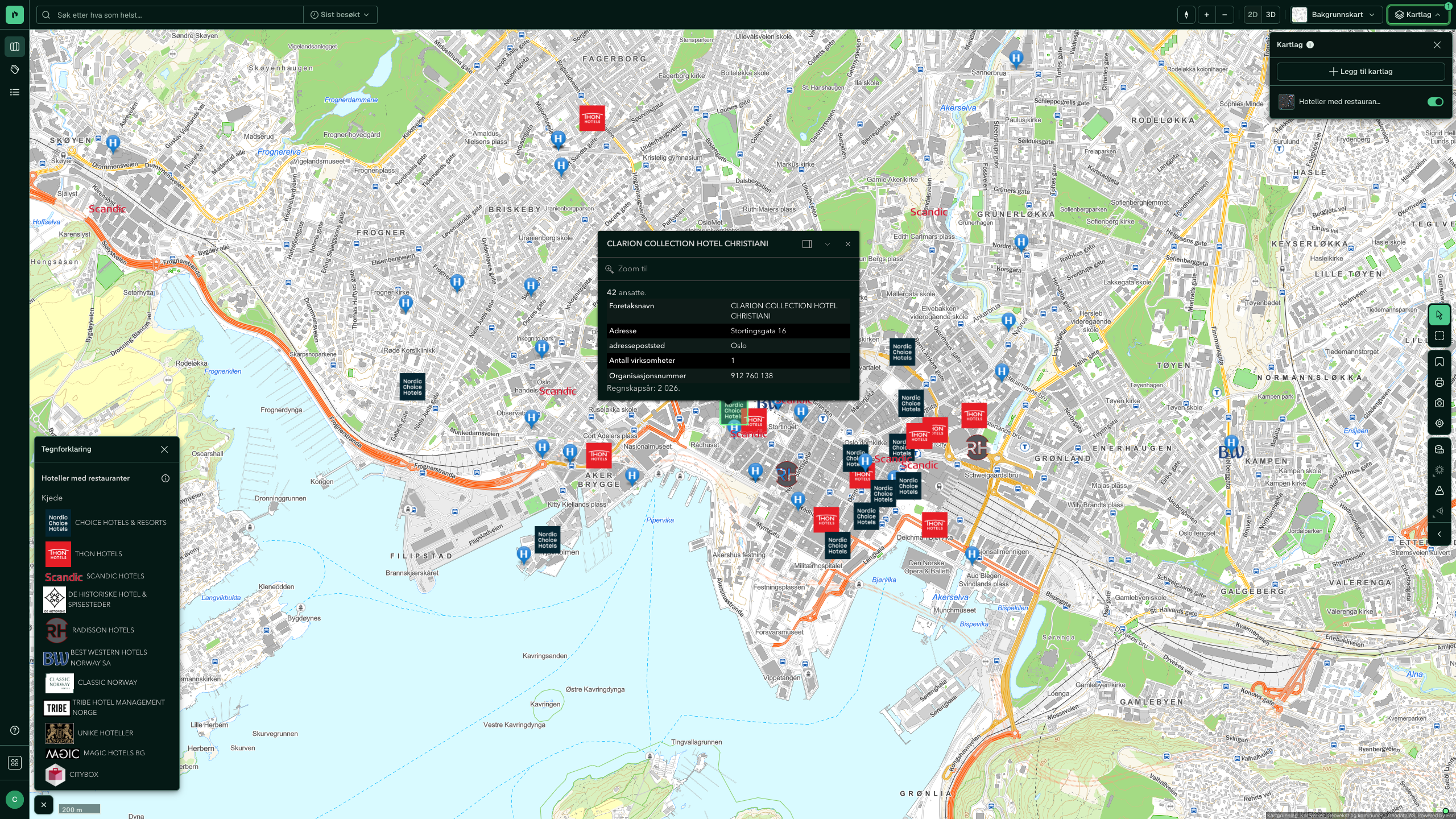
Task: Take a map screenshot with camera tool
Action: (x=1439, y=403)
